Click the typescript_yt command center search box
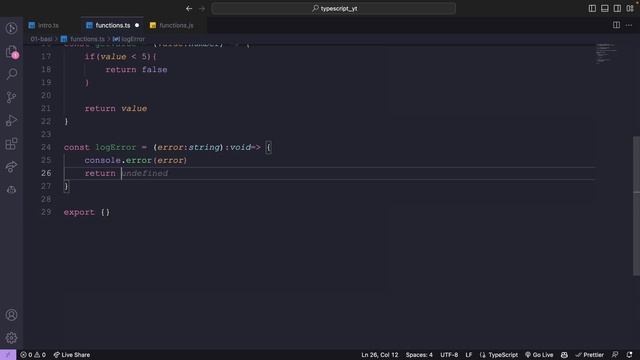This screenshot has height=360, width=640. coord(333,8)
